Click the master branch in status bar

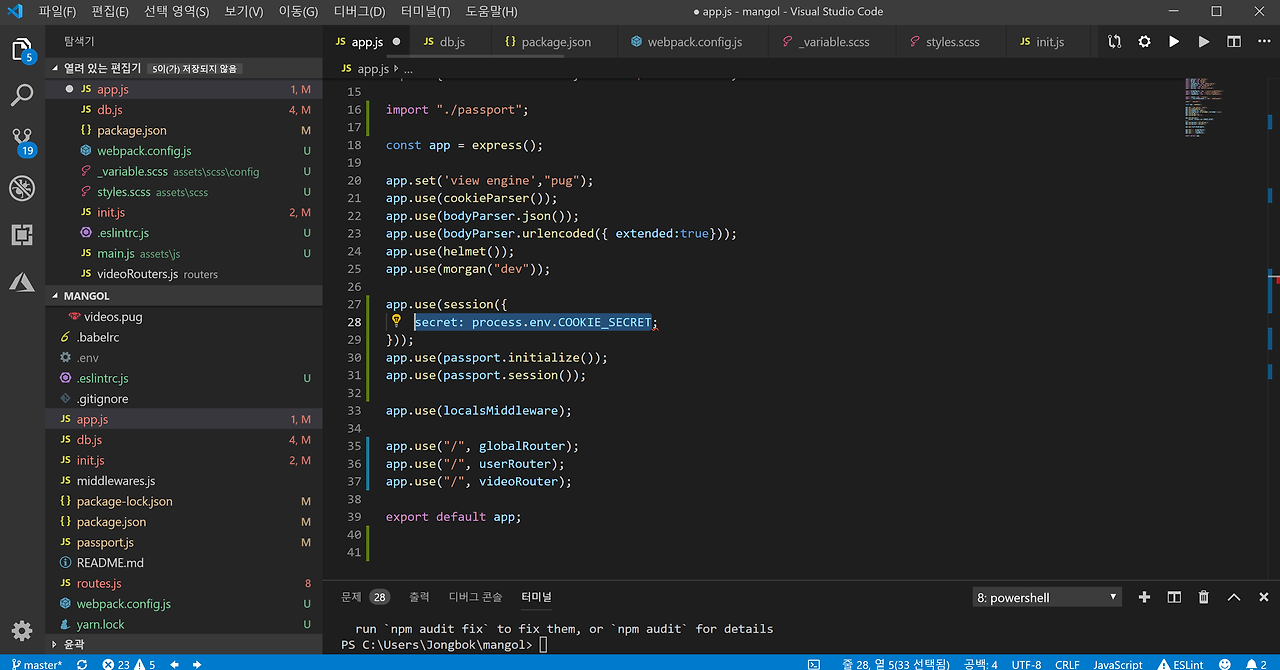(37, 664)
